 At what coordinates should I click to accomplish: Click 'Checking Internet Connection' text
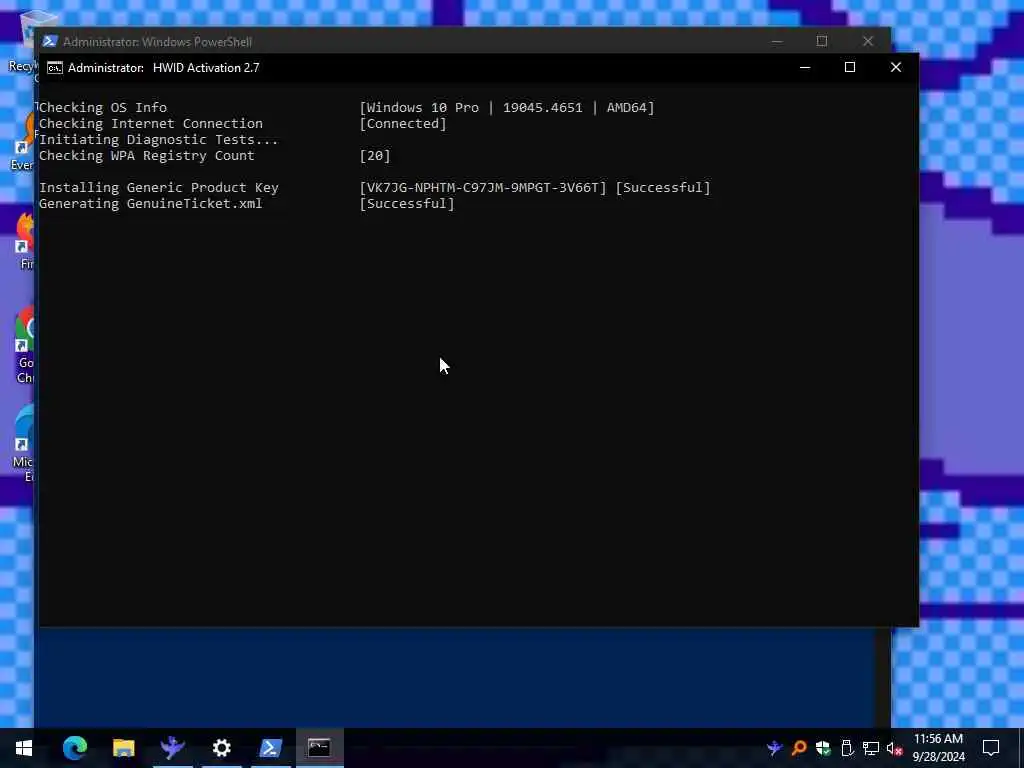pyautogui.click(x=151, y=123)
